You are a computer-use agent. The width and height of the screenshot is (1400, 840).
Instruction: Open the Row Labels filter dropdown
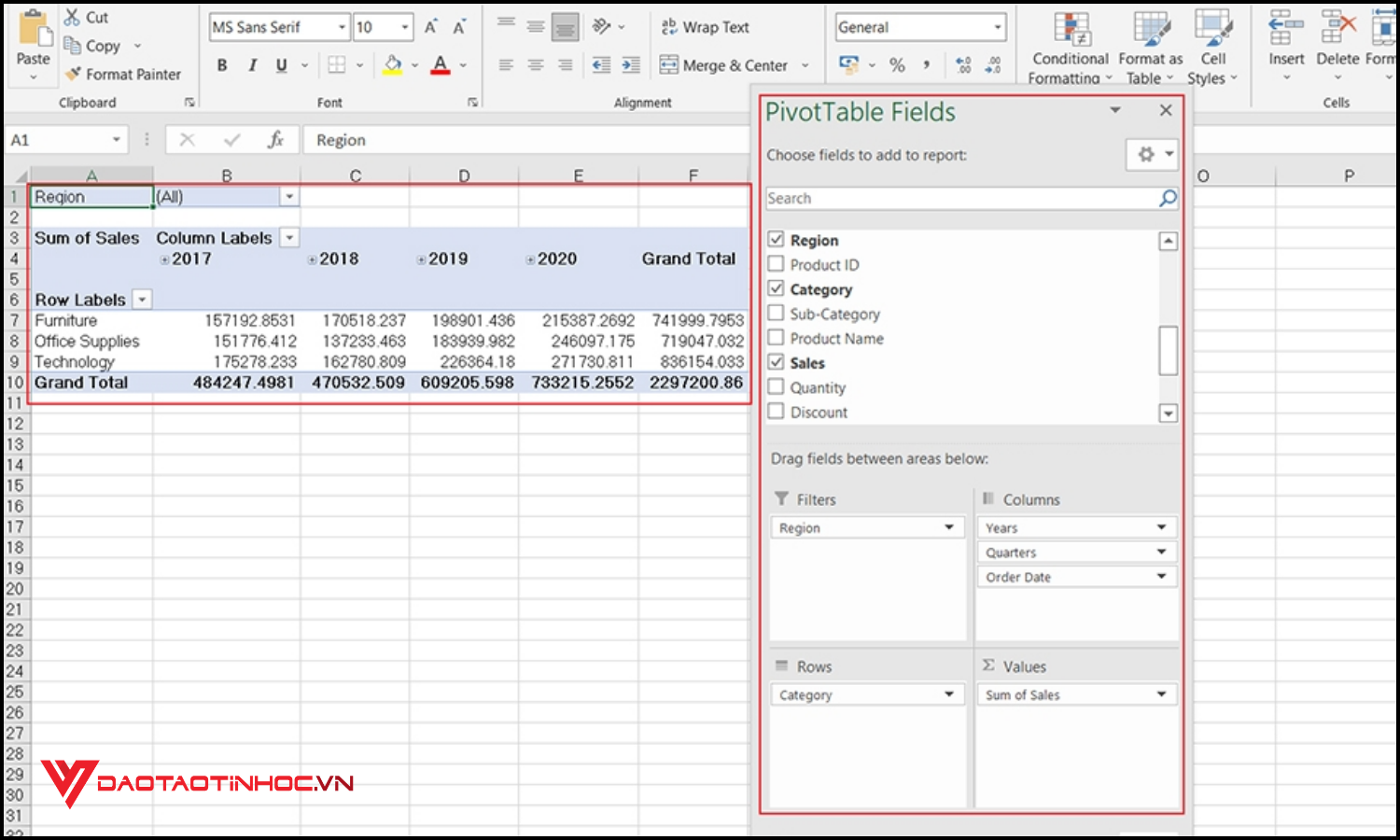coord(142,299)
